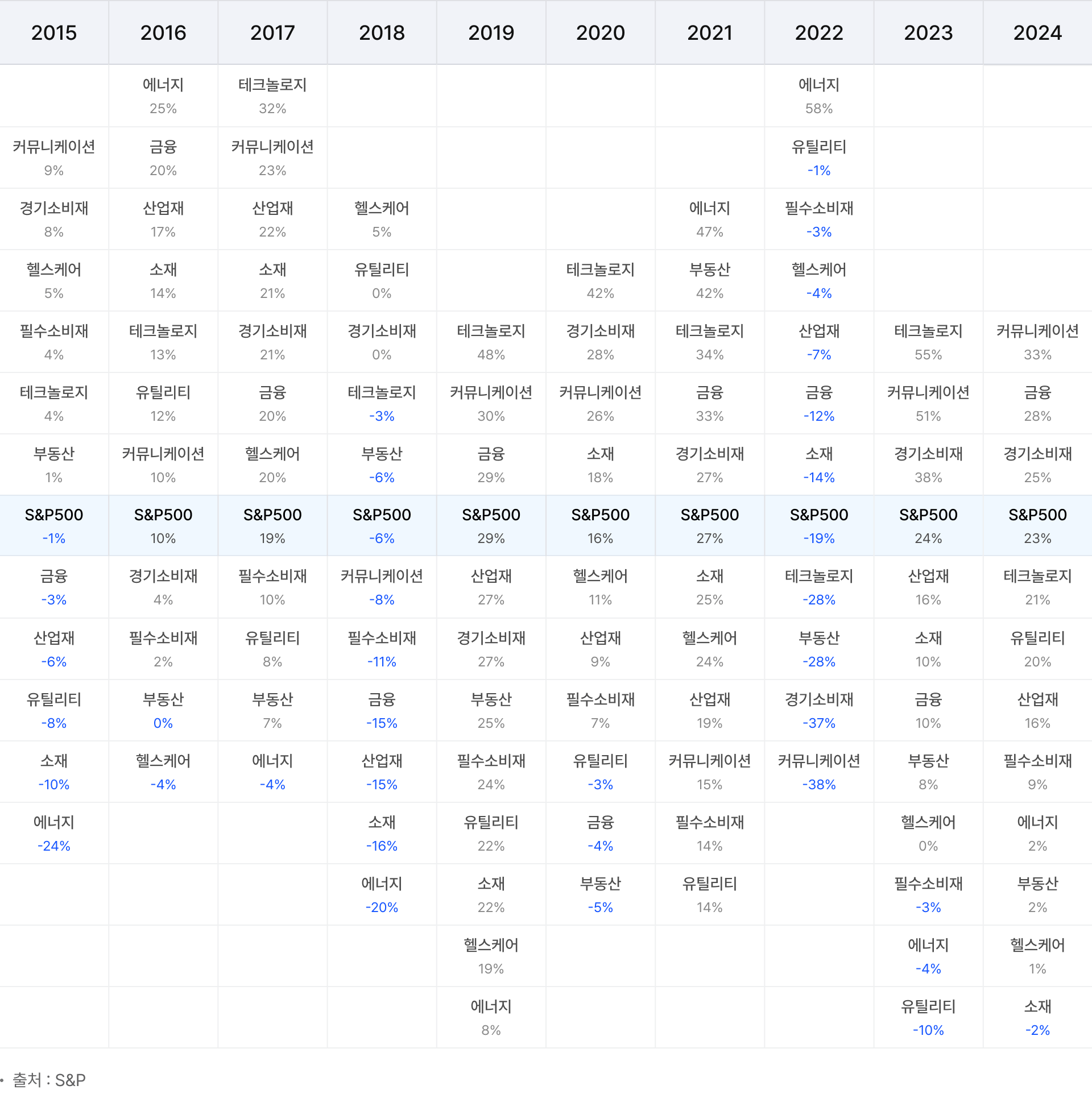Image resolution: width=1092 pixels, height=1094 pixels.
Task: Click 에너지 -24% cell in 2015
Action: [x=54, y=834]
